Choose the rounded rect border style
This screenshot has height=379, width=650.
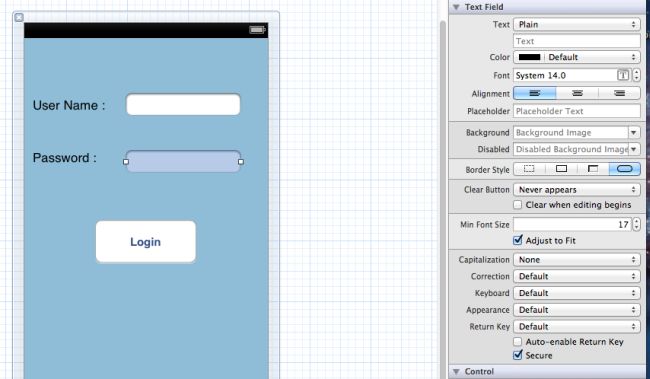625,169
